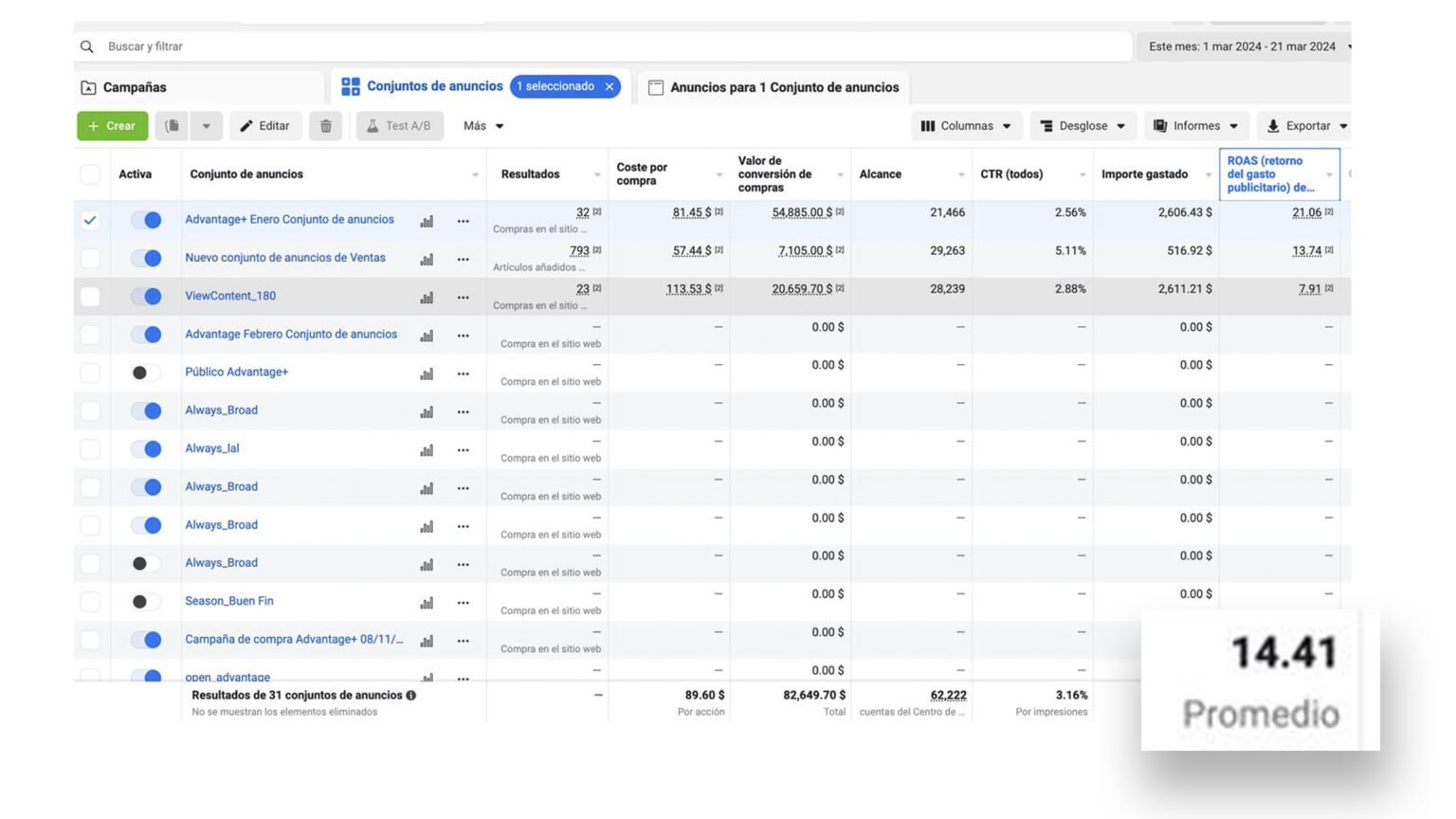The height and width of the screenshot is (819, 1456).
Task: Click the 62,222 total reach value
Action: (x=948, y=695)
